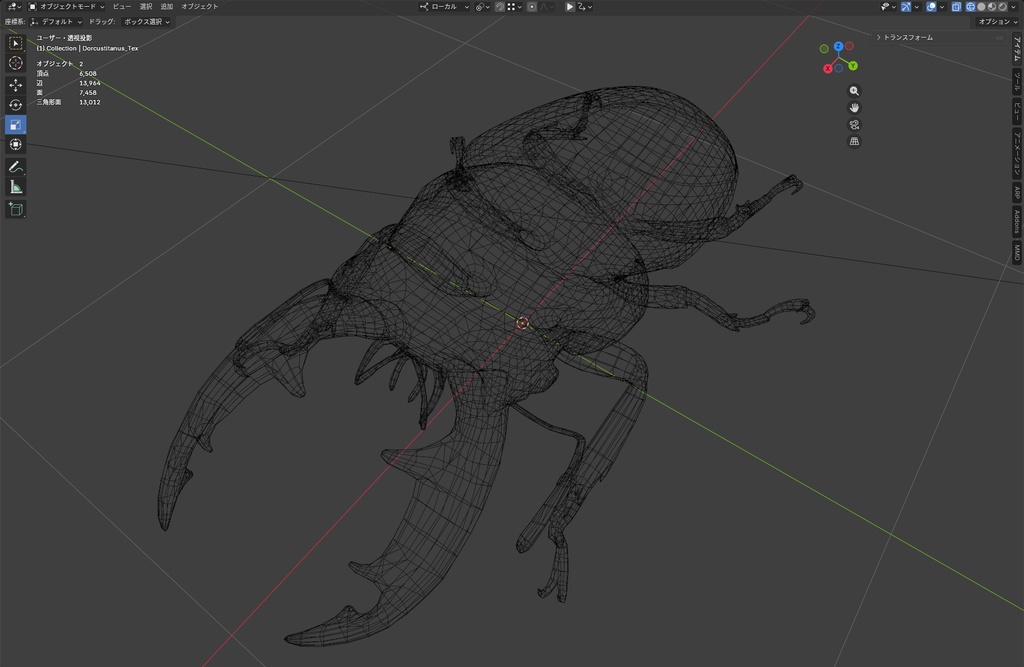The width and height of the screenshot is (1024, 667).
Task: Open the 選択 menu
Action: 146,7
